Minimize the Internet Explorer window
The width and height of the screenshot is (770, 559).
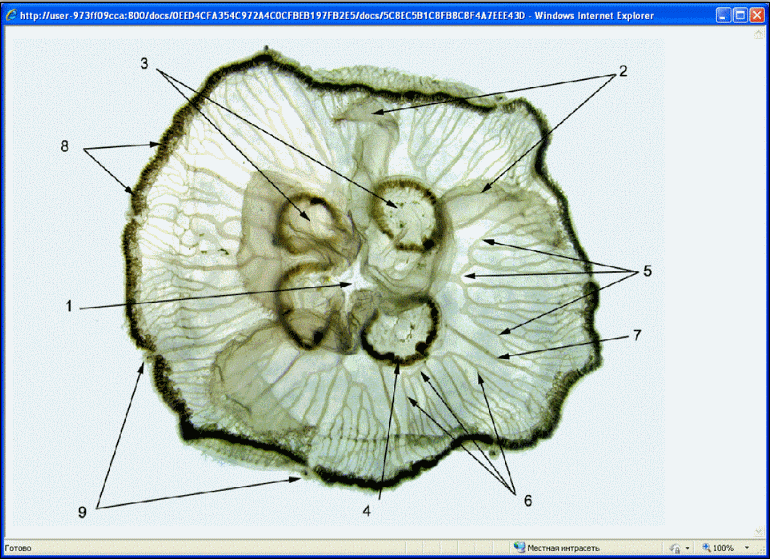pyautogui.click(x=722, y=15)
